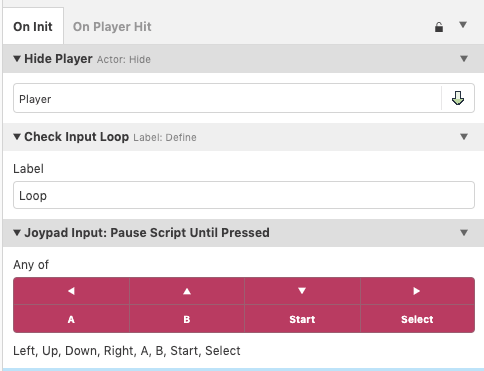Select the On Init tab
This screenshot has width=484, height=371.
tap(33, 27)
